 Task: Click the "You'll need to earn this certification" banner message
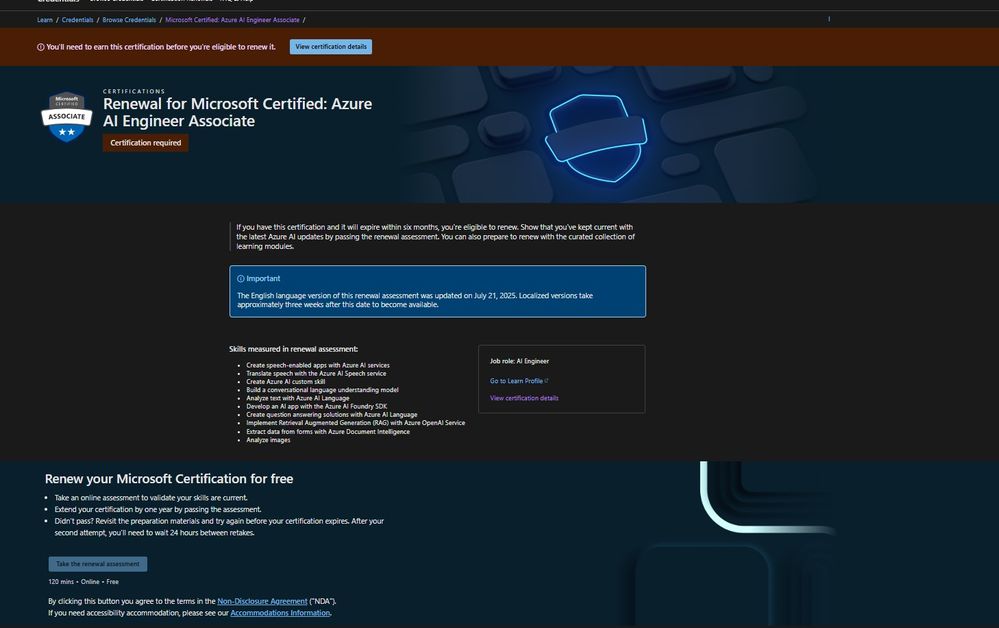(161, 47)
